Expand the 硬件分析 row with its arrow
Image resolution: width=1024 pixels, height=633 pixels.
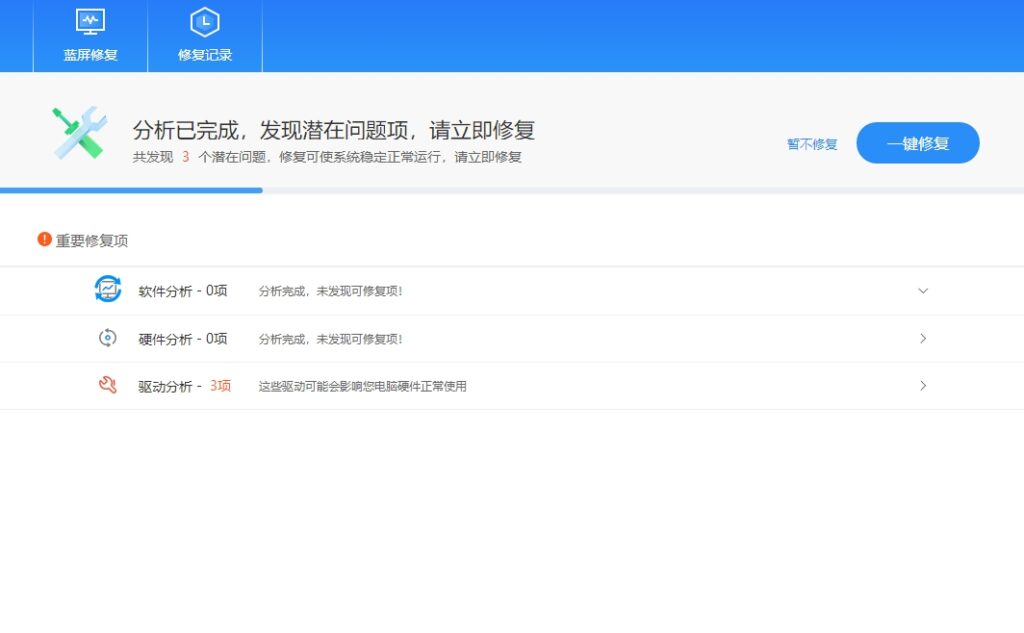point(922,338)
